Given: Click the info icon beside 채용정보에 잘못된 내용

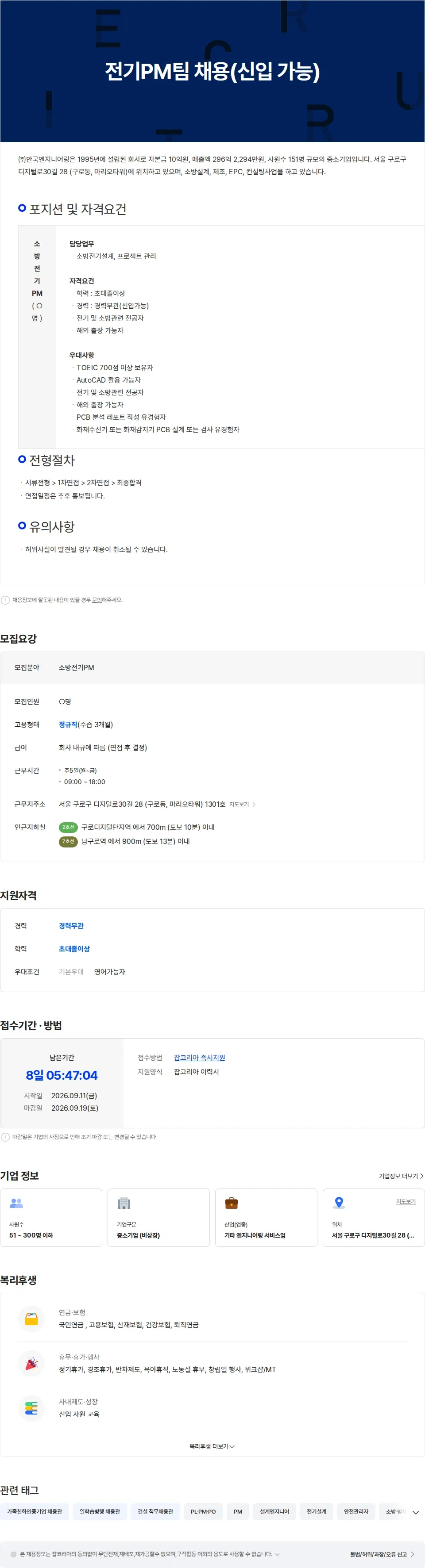Looking at the screenshot, I should (x=5, y=600).
